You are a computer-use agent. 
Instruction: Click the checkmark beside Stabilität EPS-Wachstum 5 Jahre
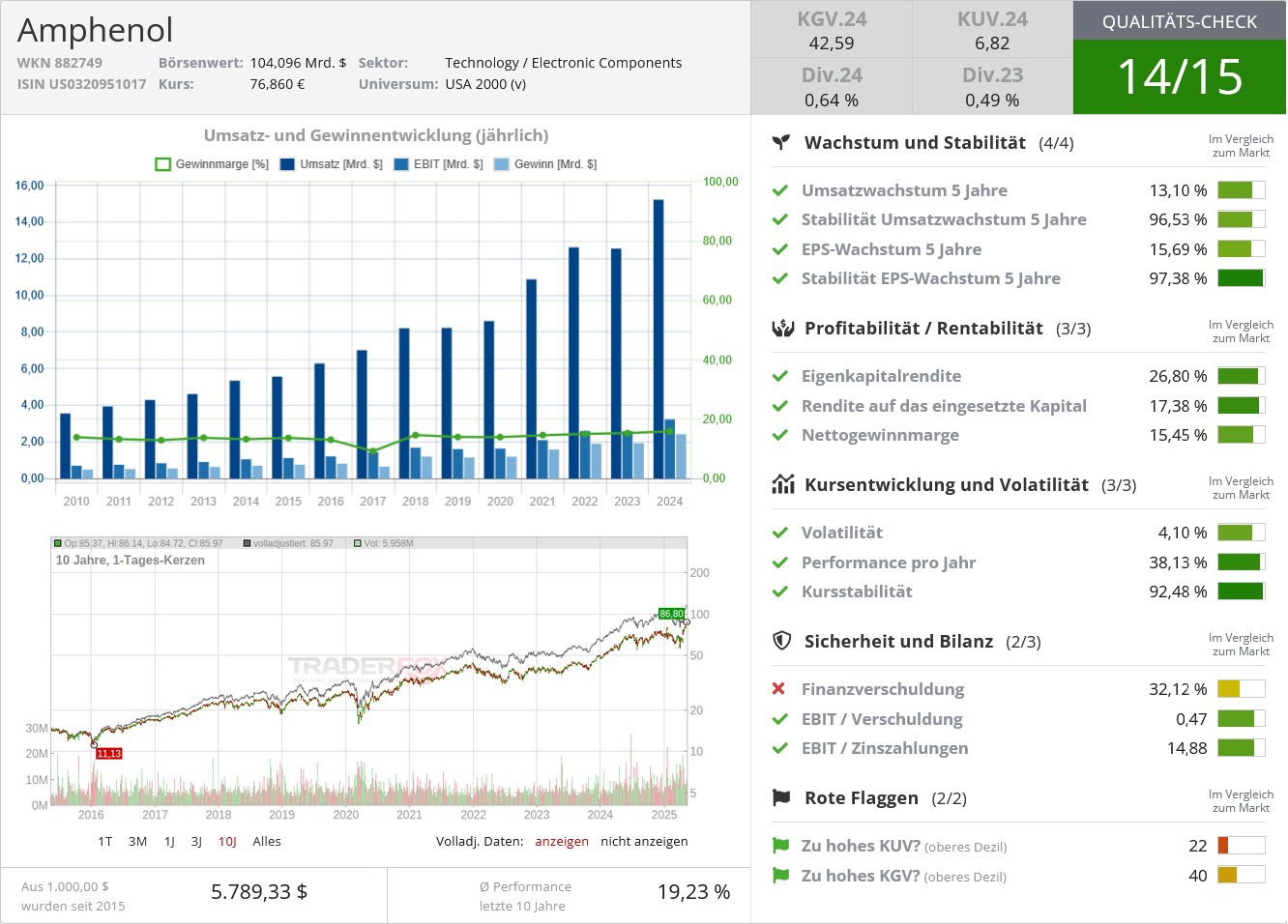pyautogui.click(x=780, y=278)
